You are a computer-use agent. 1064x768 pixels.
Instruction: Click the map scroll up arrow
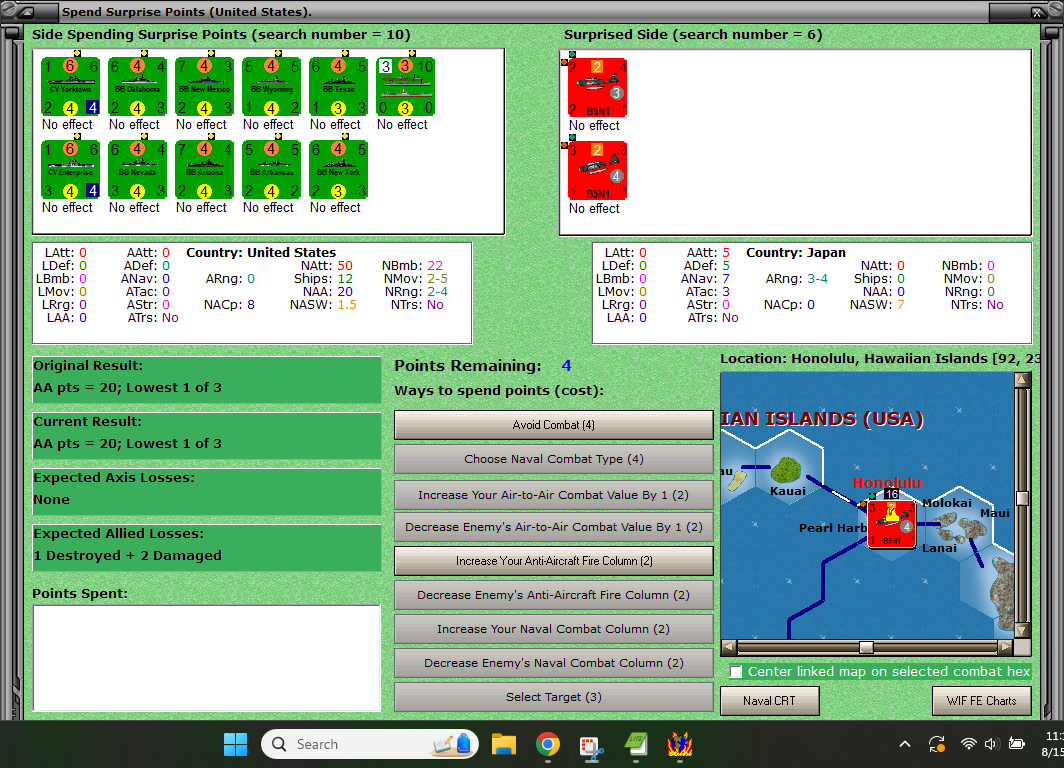pyautogui.click(x=1022, y=379)
